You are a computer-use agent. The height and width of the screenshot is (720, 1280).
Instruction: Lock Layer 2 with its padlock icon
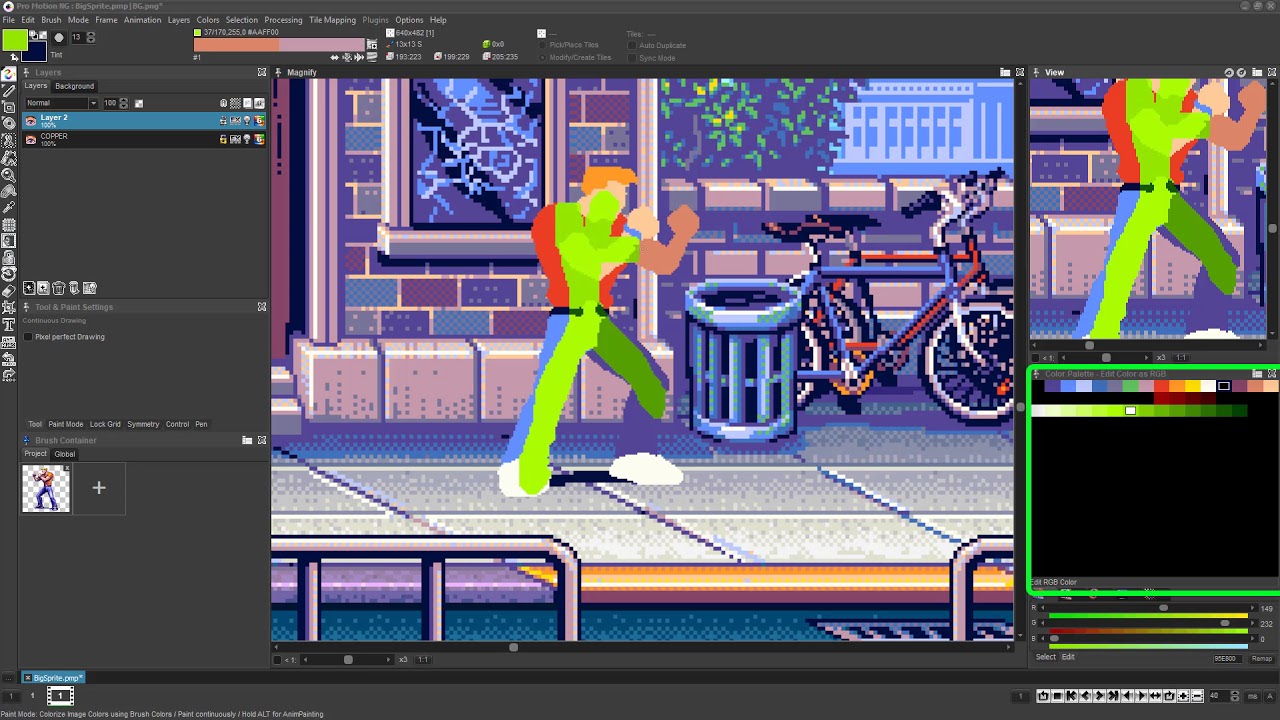point(223,121)
